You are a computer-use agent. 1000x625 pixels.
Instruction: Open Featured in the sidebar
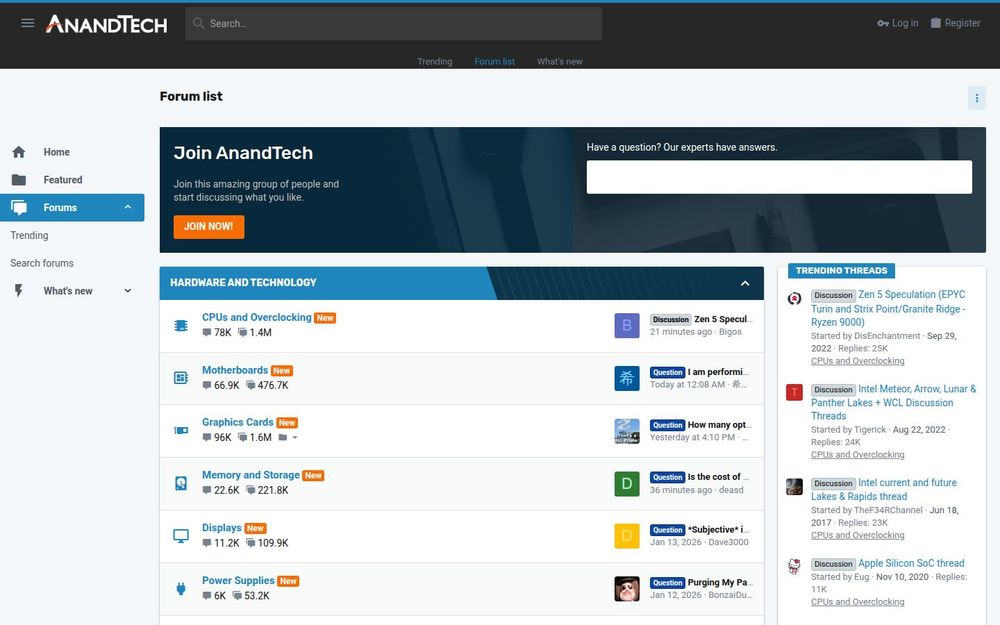(62, 180)
